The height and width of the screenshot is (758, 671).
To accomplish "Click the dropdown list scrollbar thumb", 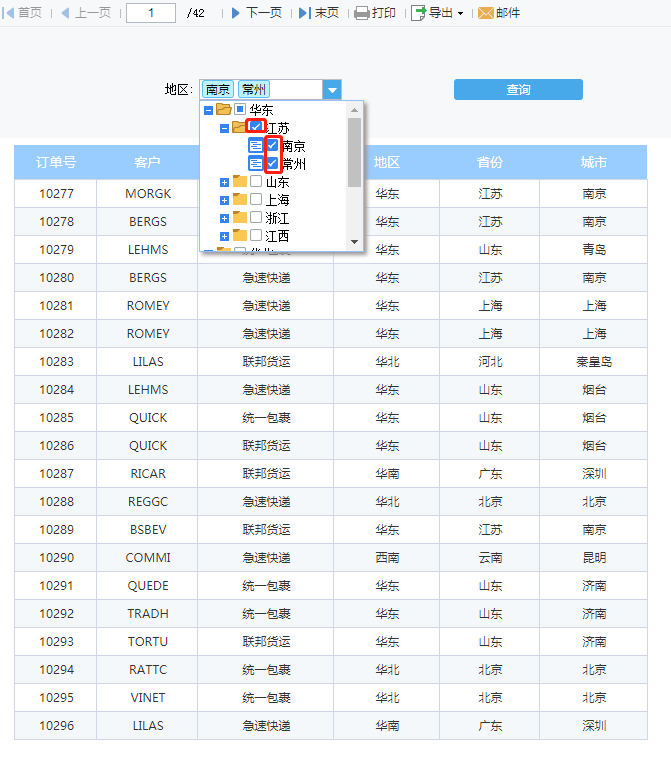I will pos(354,152).
